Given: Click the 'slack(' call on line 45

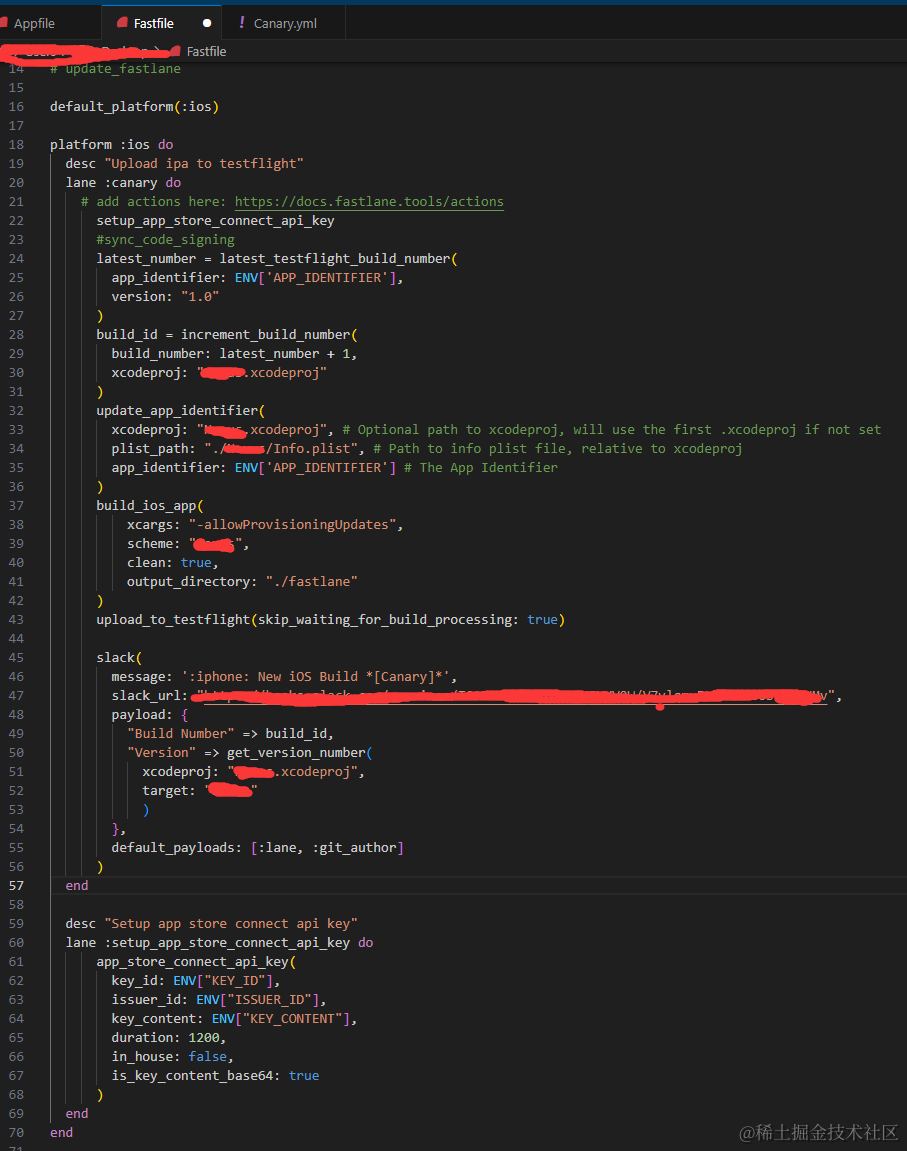Looking at the screenshot, I should [119, 658].
